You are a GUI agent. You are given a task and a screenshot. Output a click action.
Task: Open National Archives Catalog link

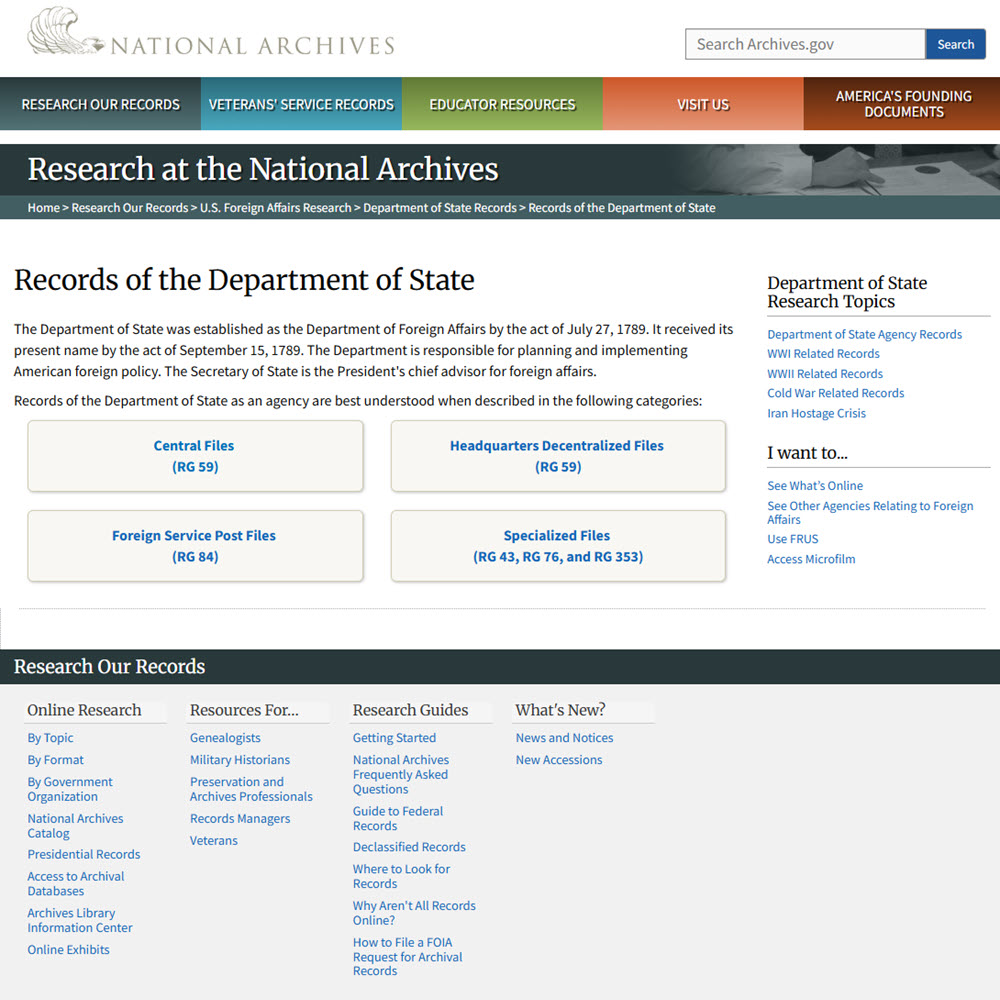click(x=75, y=826)
